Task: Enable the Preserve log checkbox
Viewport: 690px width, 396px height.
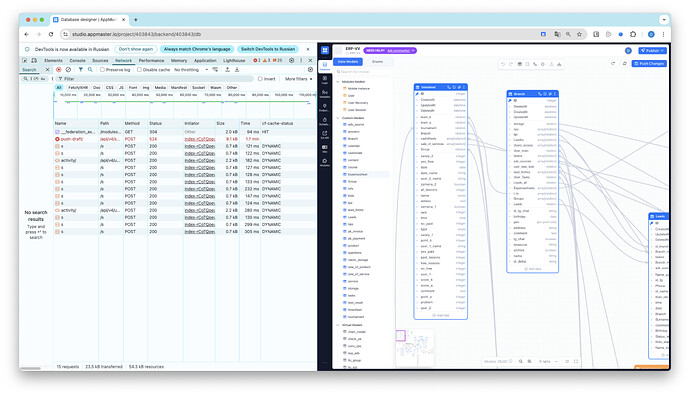Action: [x=102, y=70]
